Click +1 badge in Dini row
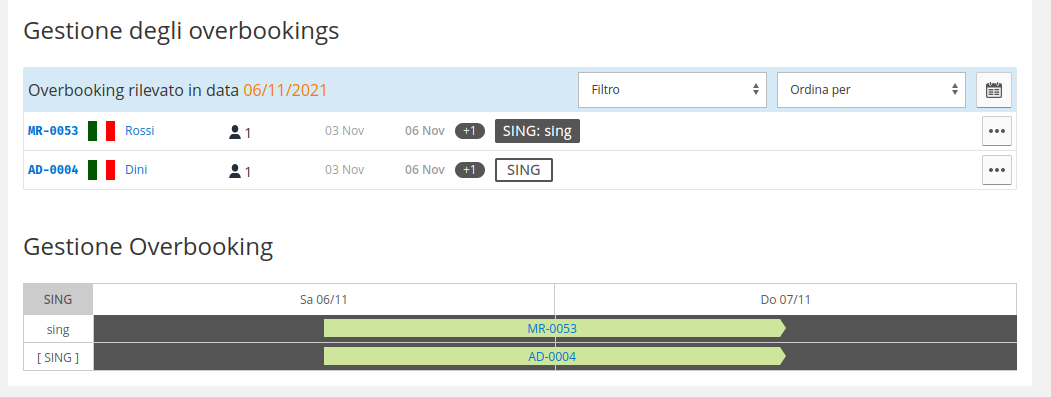This screenshot has width=1051, height=397. (470, 170)
